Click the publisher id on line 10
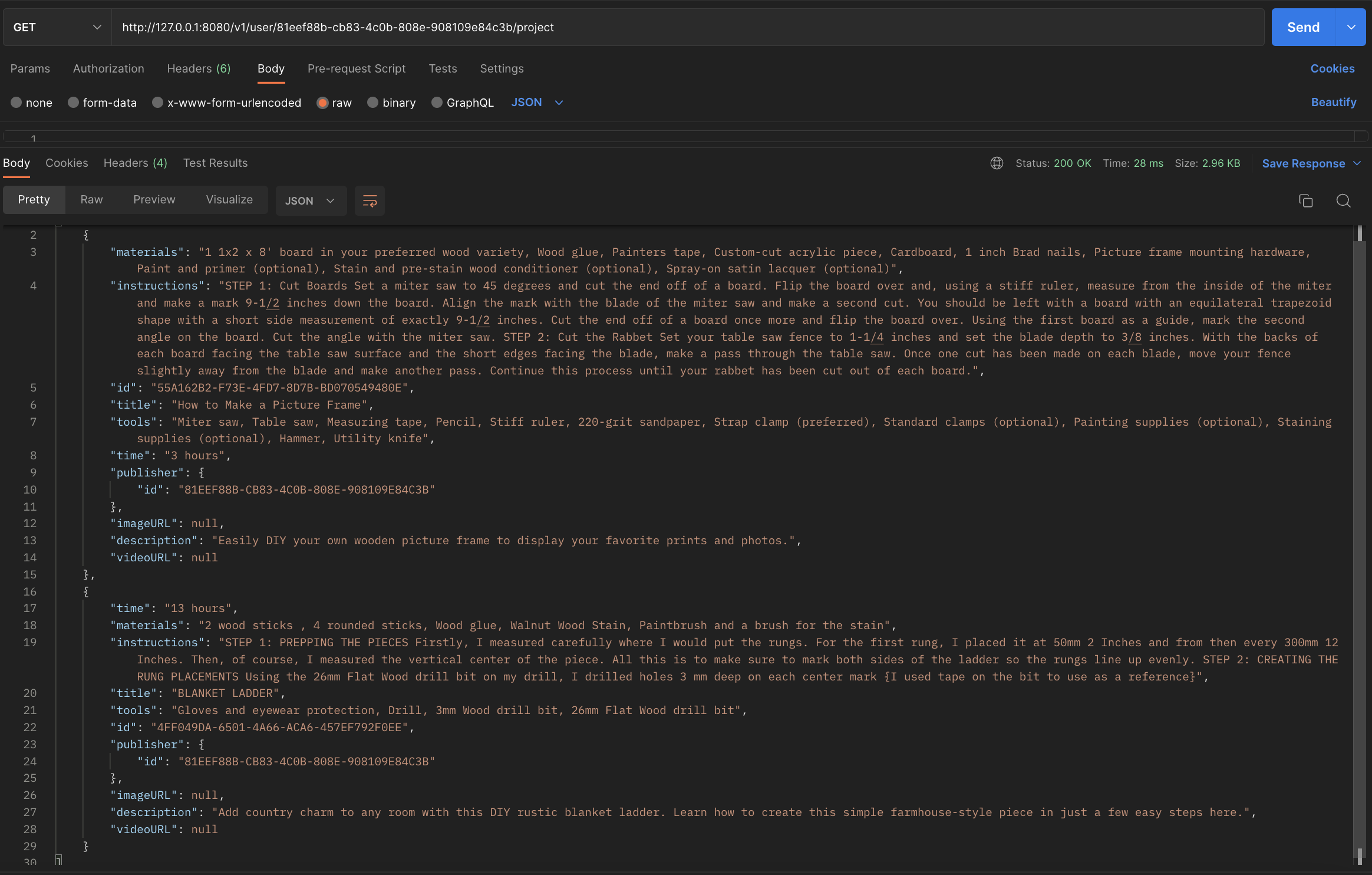This screenshot has height=875, width=1372. click(x=306, y=490)
